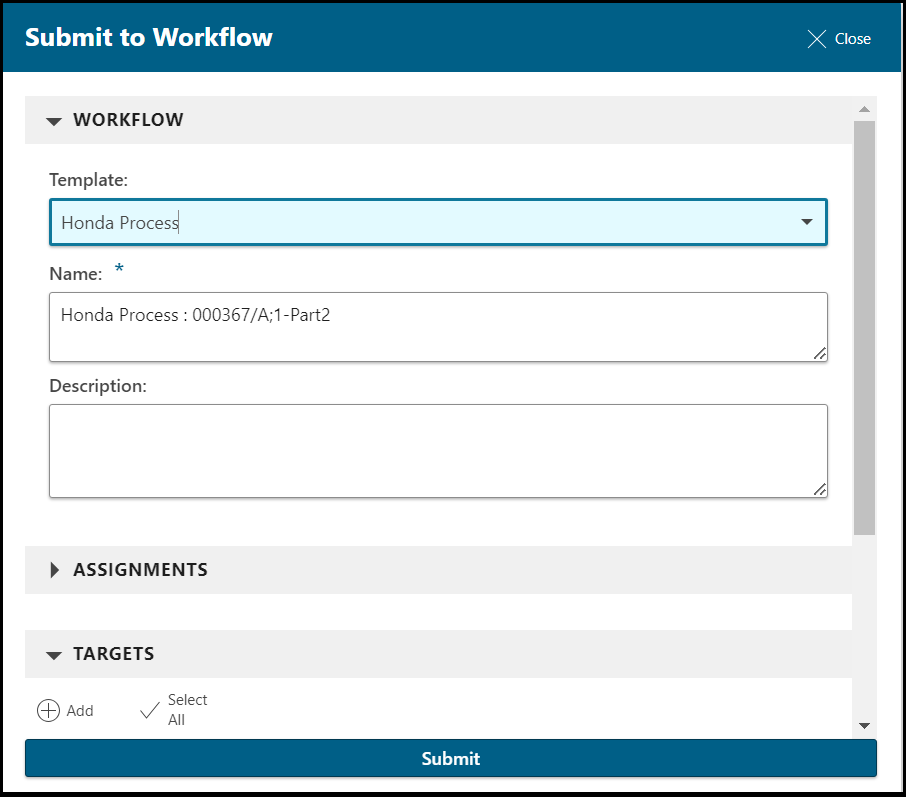Click the Select All checkmark icon
Viewport: 906px width, 797px height.
tap(150, 711)
